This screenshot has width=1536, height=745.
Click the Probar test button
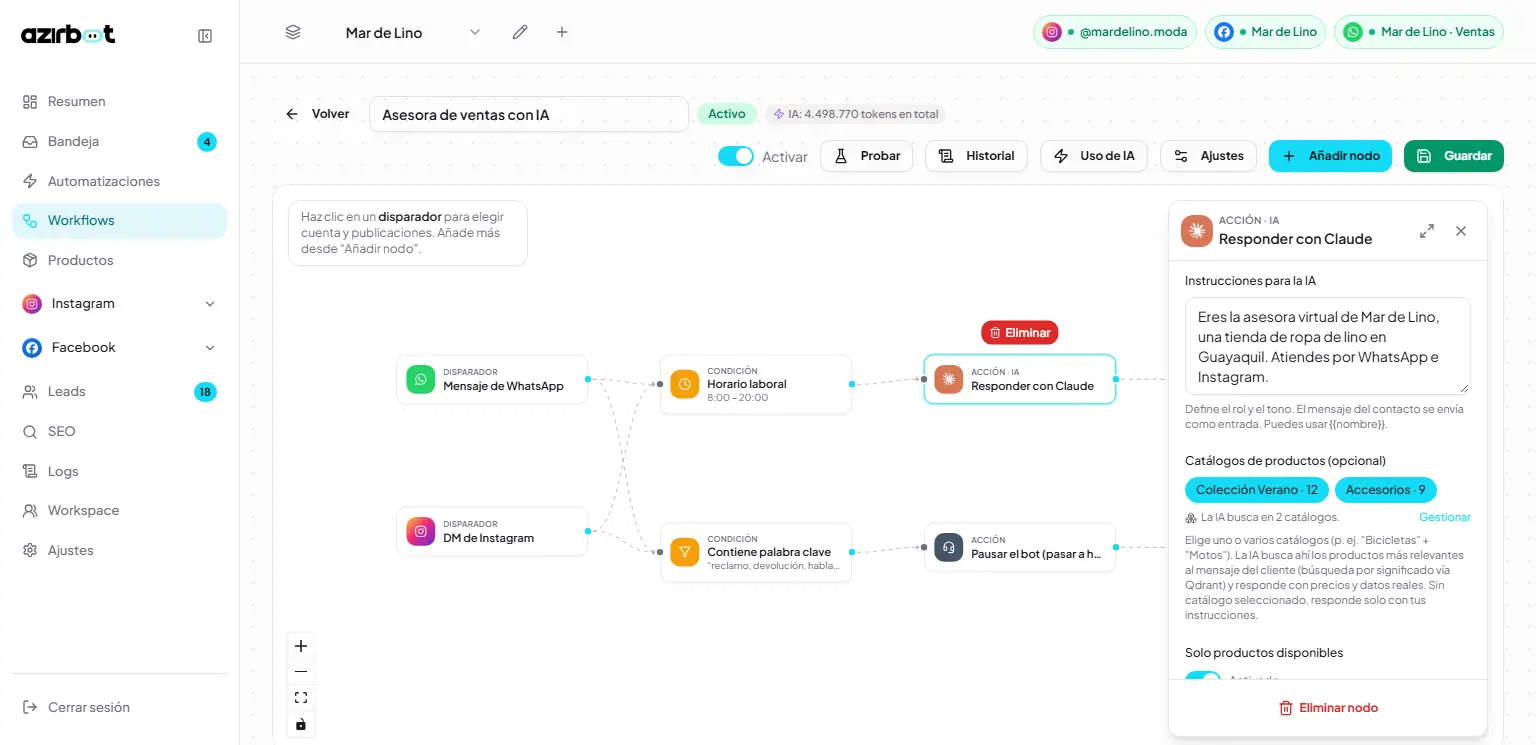point(867,156)
